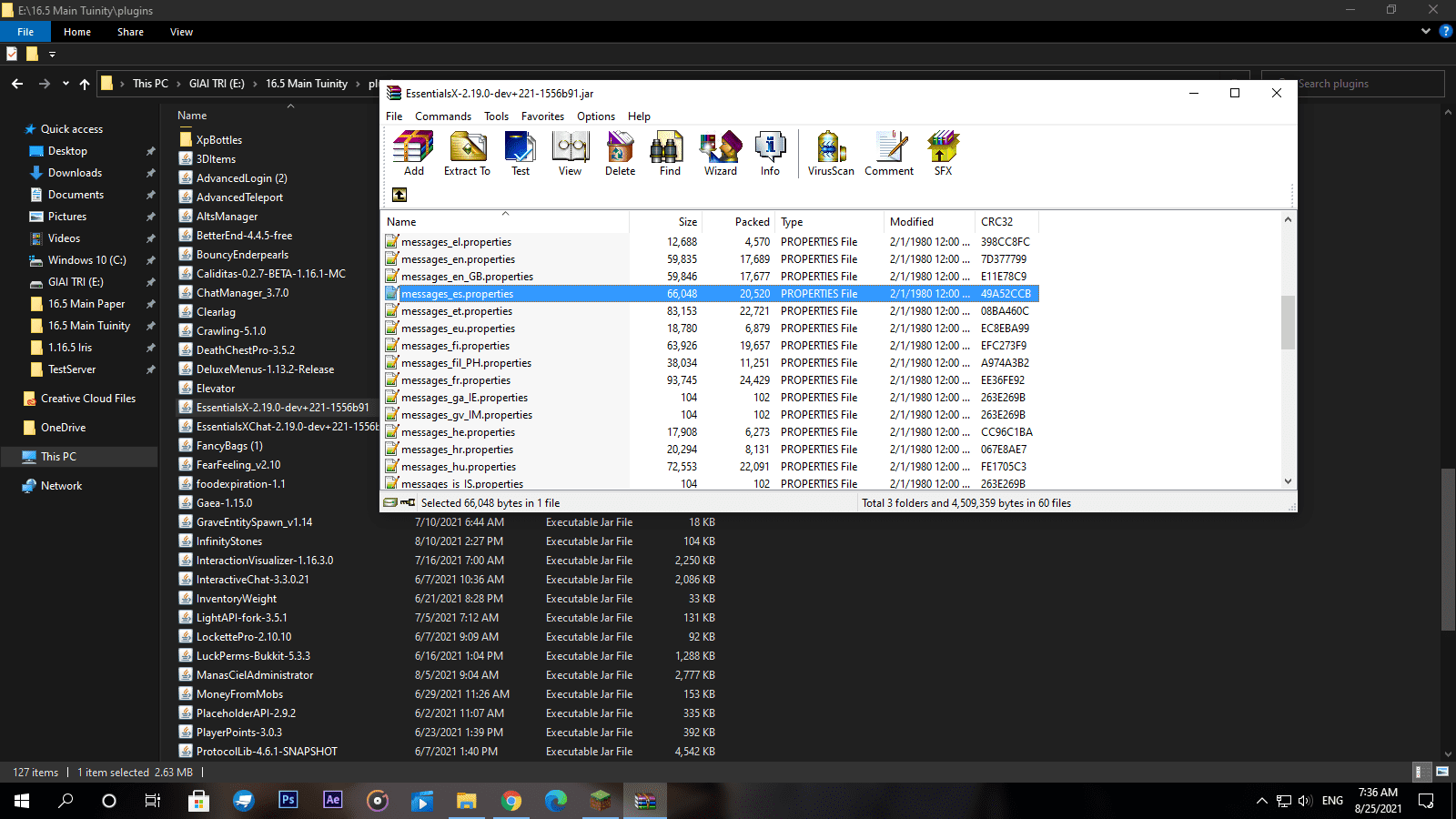Open recent locations dropdown in Explorer
This screenshot has height=819, width=1456.
point(66,84)
